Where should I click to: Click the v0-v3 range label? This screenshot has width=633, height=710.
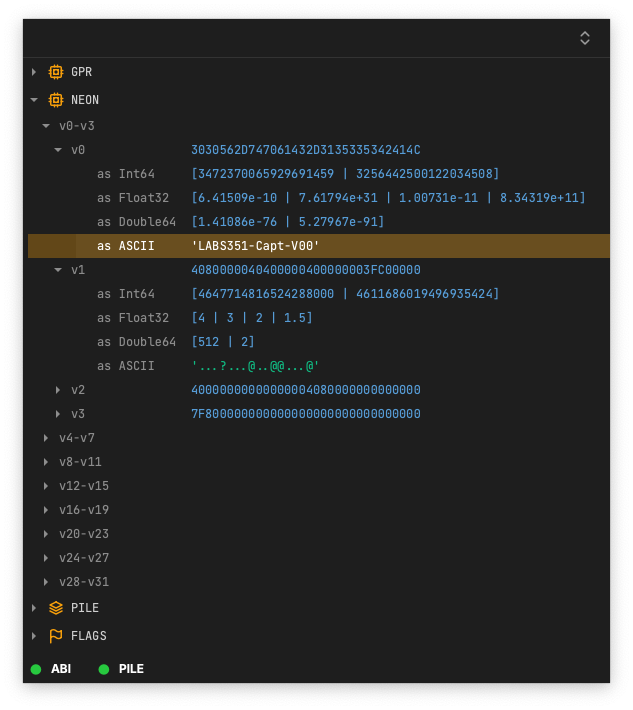[x=77, y=126]
